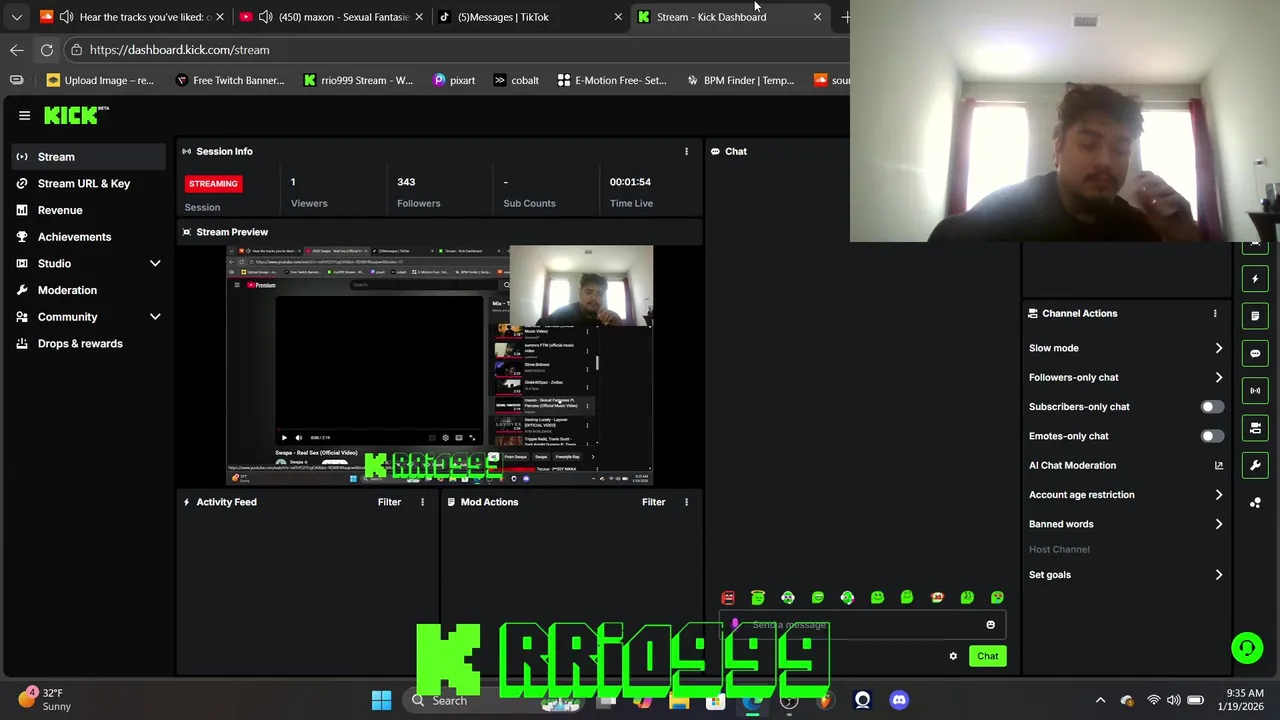Click the Stream Preview thumbnail
Image resolution: width=1280 pixels, height=720 pixels.
(x=440, y=365)
